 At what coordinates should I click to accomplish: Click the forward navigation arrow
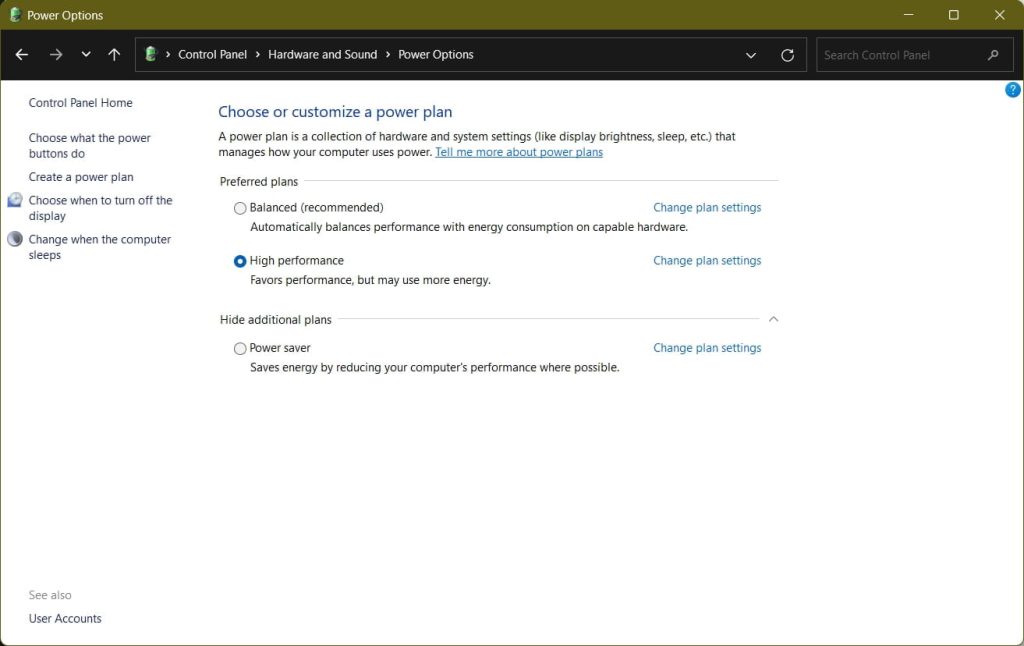(53, 54)
